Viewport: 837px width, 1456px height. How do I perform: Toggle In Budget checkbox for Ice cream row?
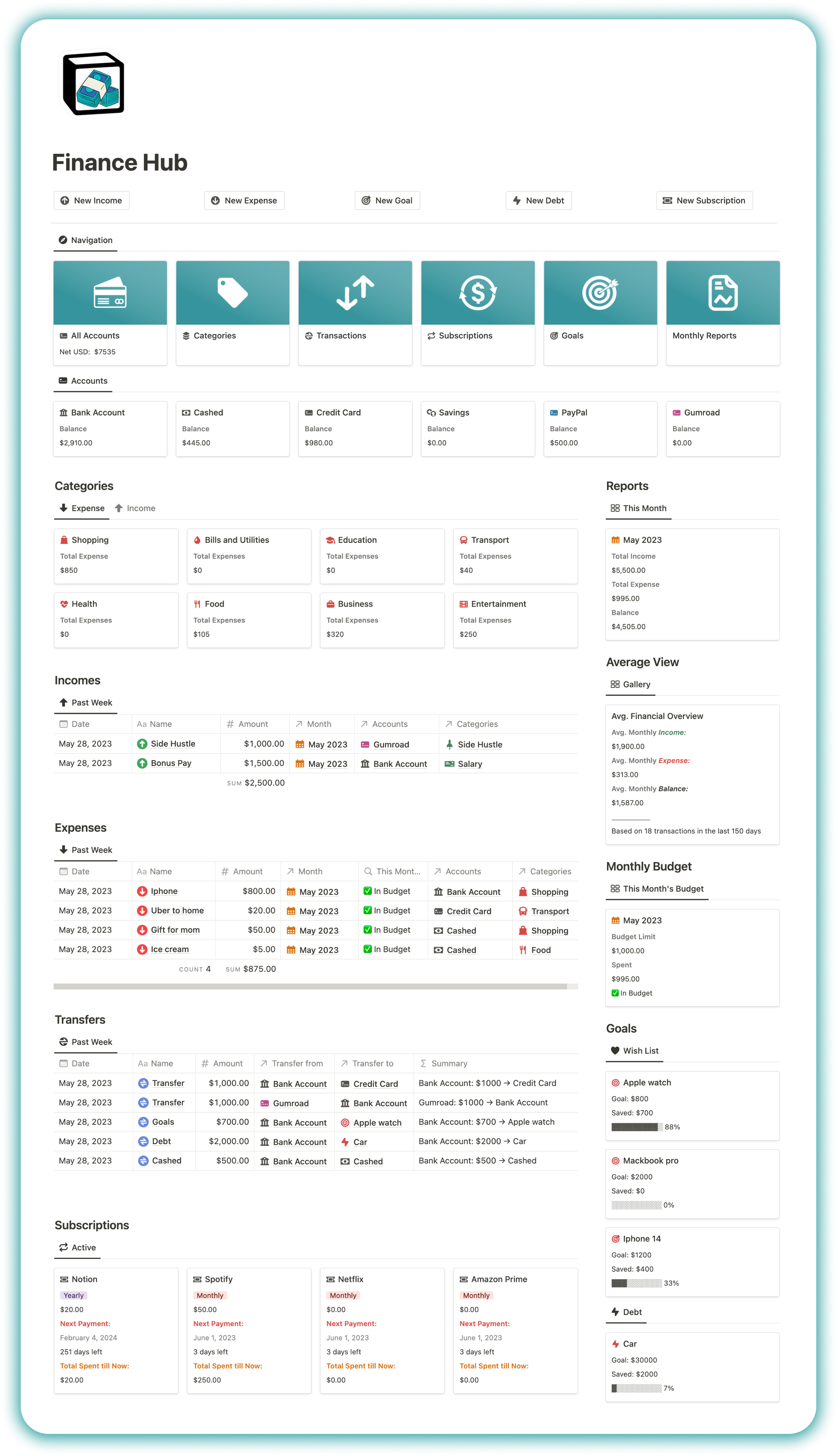[367, 949]
